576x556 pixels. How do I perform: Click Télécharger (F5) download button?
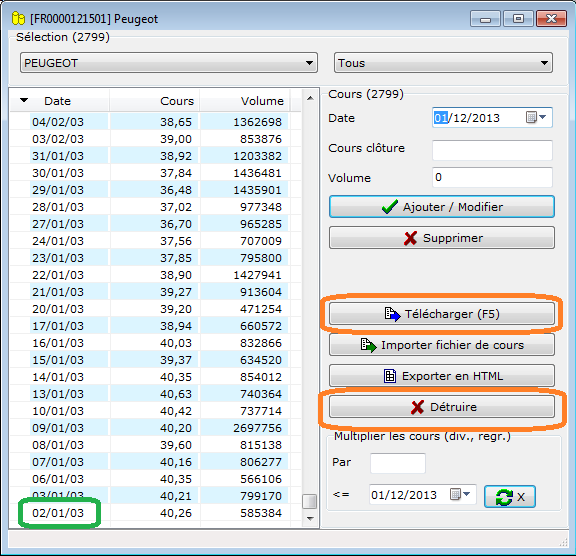[x=442, y=314]
